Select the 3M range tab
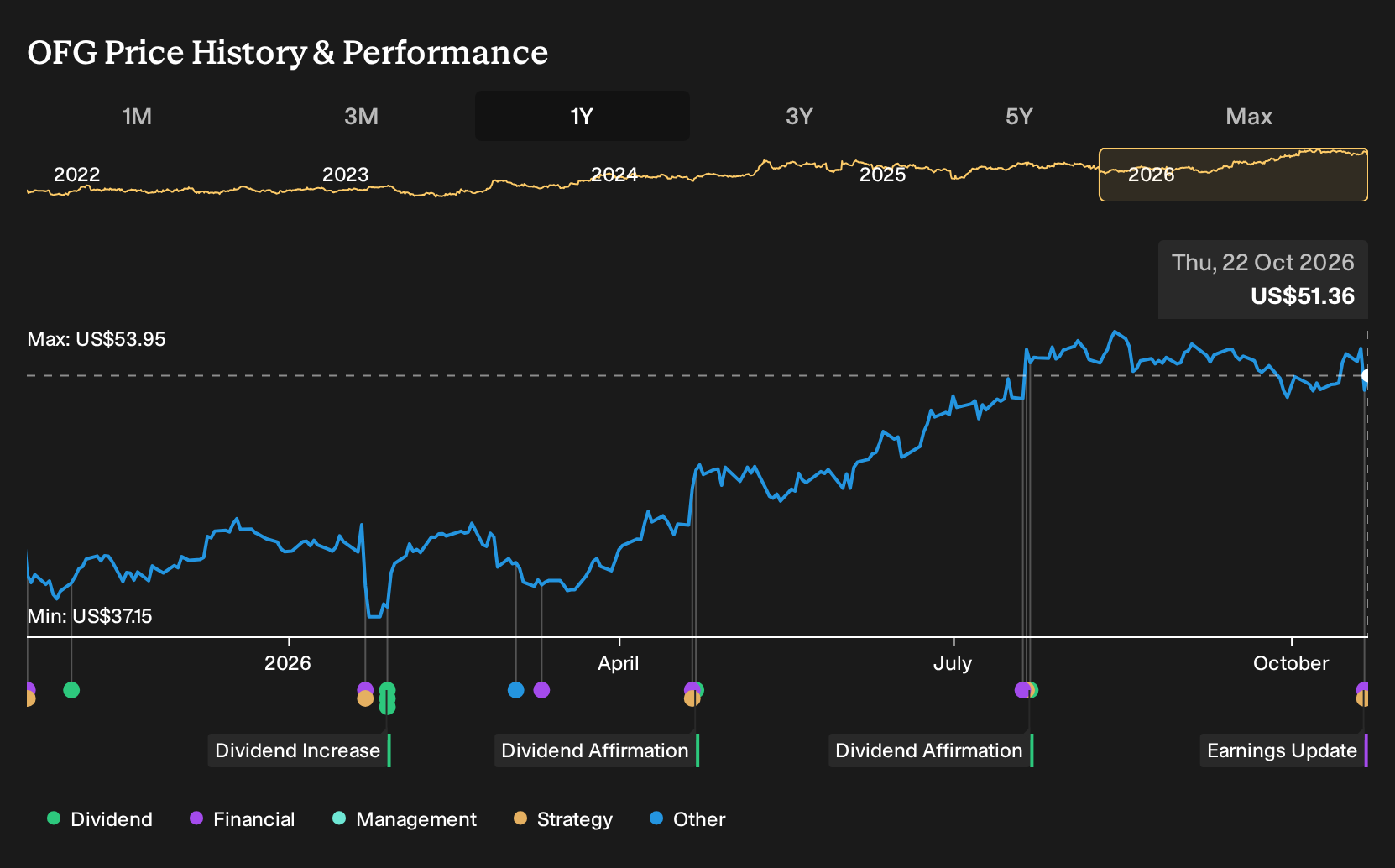This screenshot has width=1395, height=868. (x=361, y=116)
